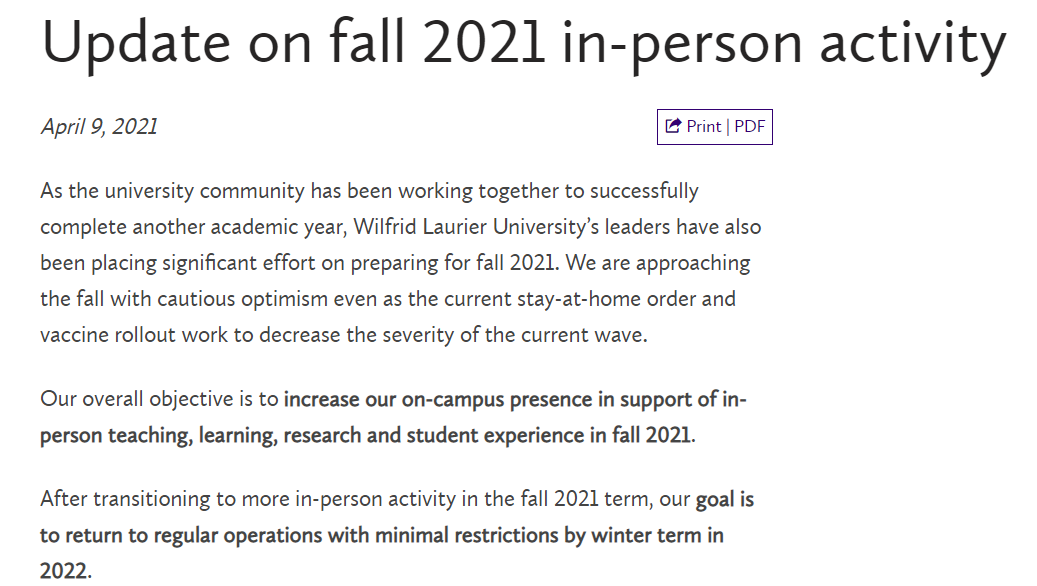Click the bold year '2022' ending the paragraph
Image resolution: width=1037 pixels, height=586 pixels.
tap(63, 571)
